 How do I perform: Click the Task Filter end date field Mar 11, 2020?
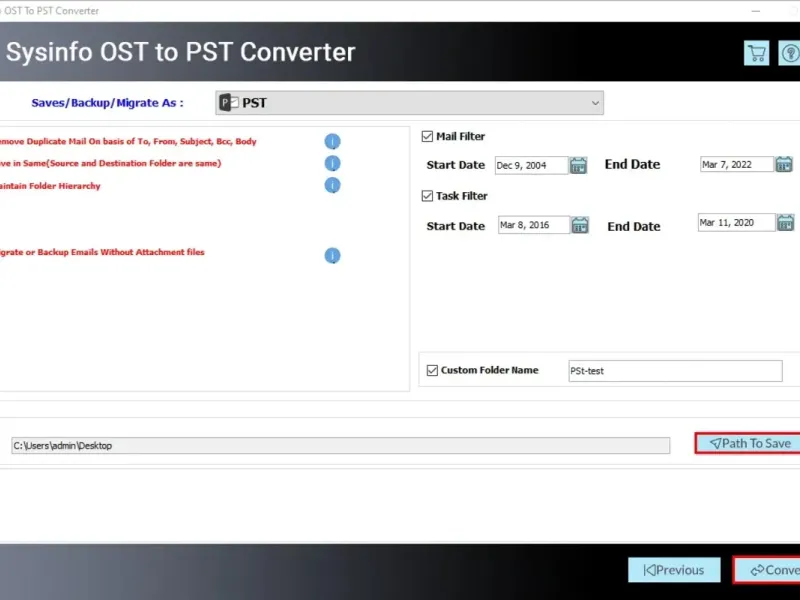[736, 222]
